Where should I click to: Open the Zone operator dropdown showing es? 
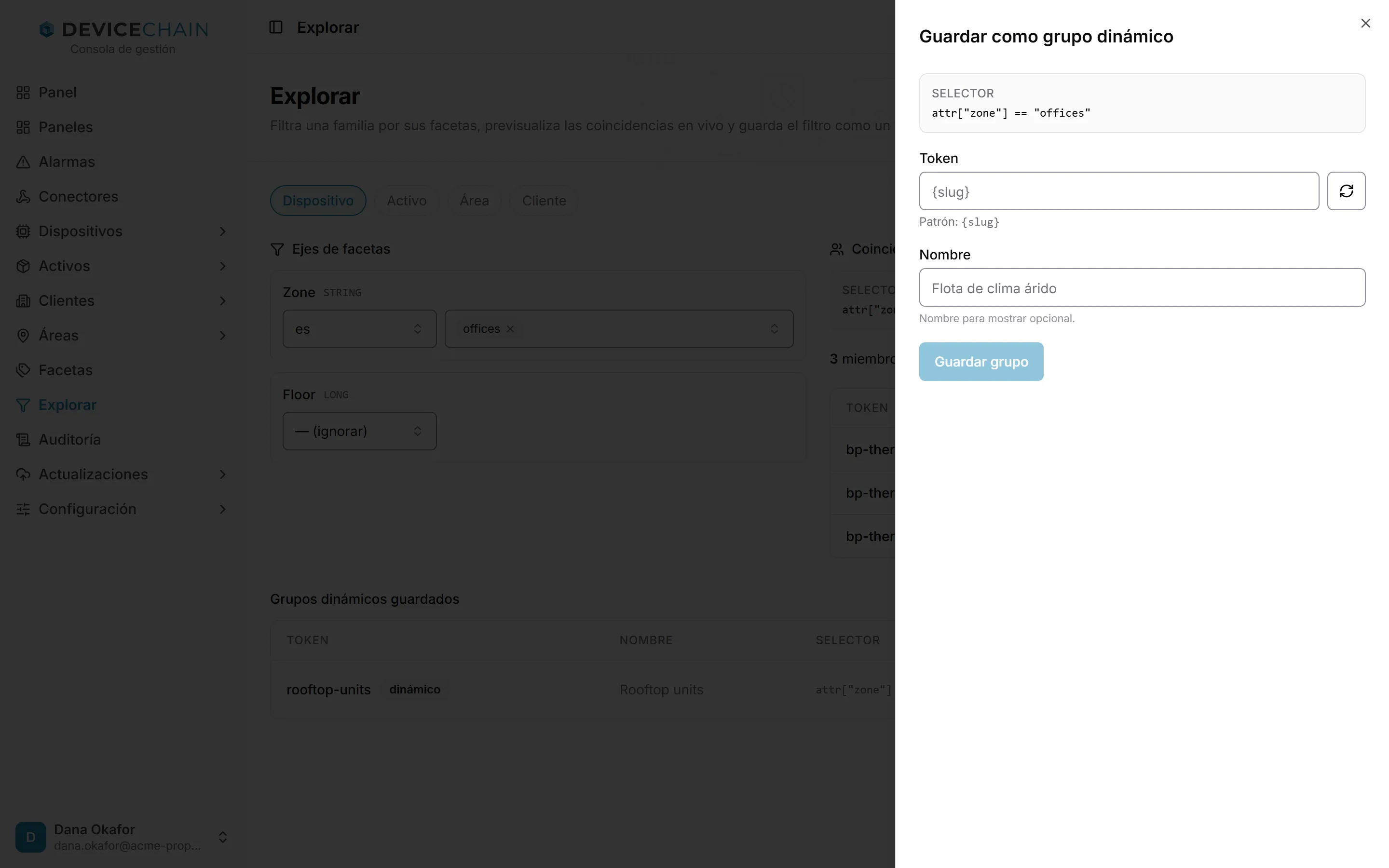click(359, 329)
